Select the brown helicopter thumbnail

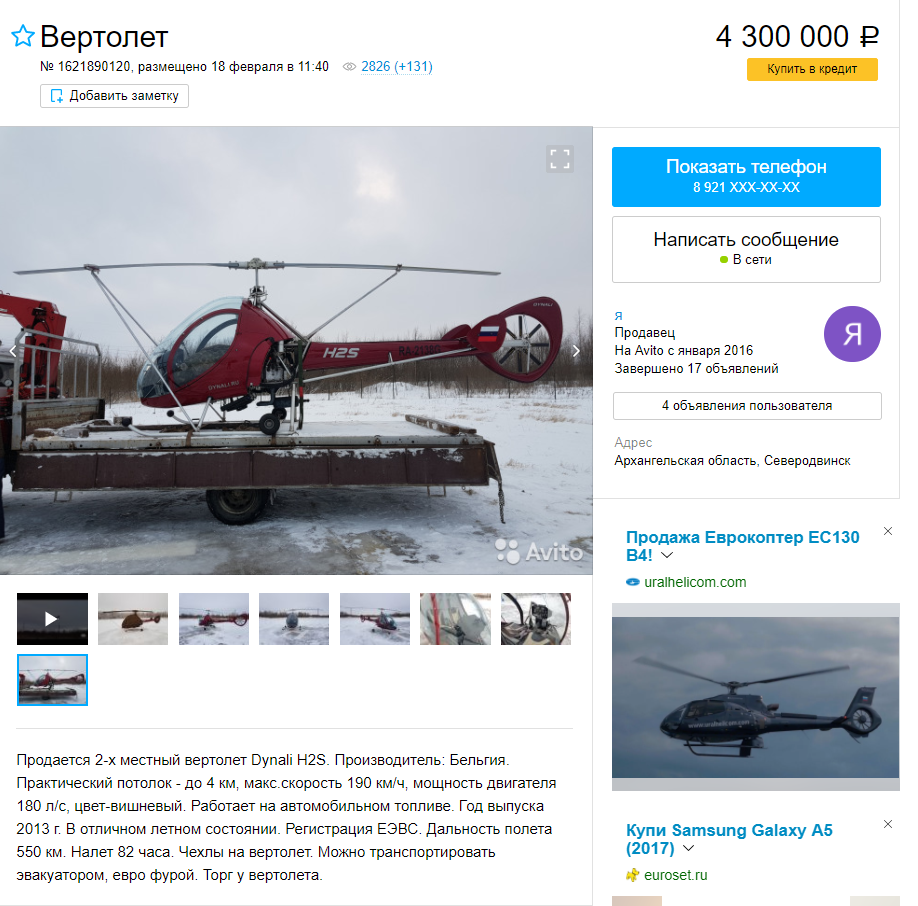click(x=133, y=619)
